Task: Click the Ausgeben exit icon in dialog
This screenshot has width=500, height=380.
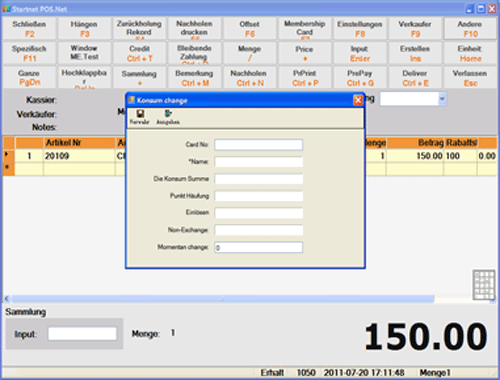Action: click(168, 114)
